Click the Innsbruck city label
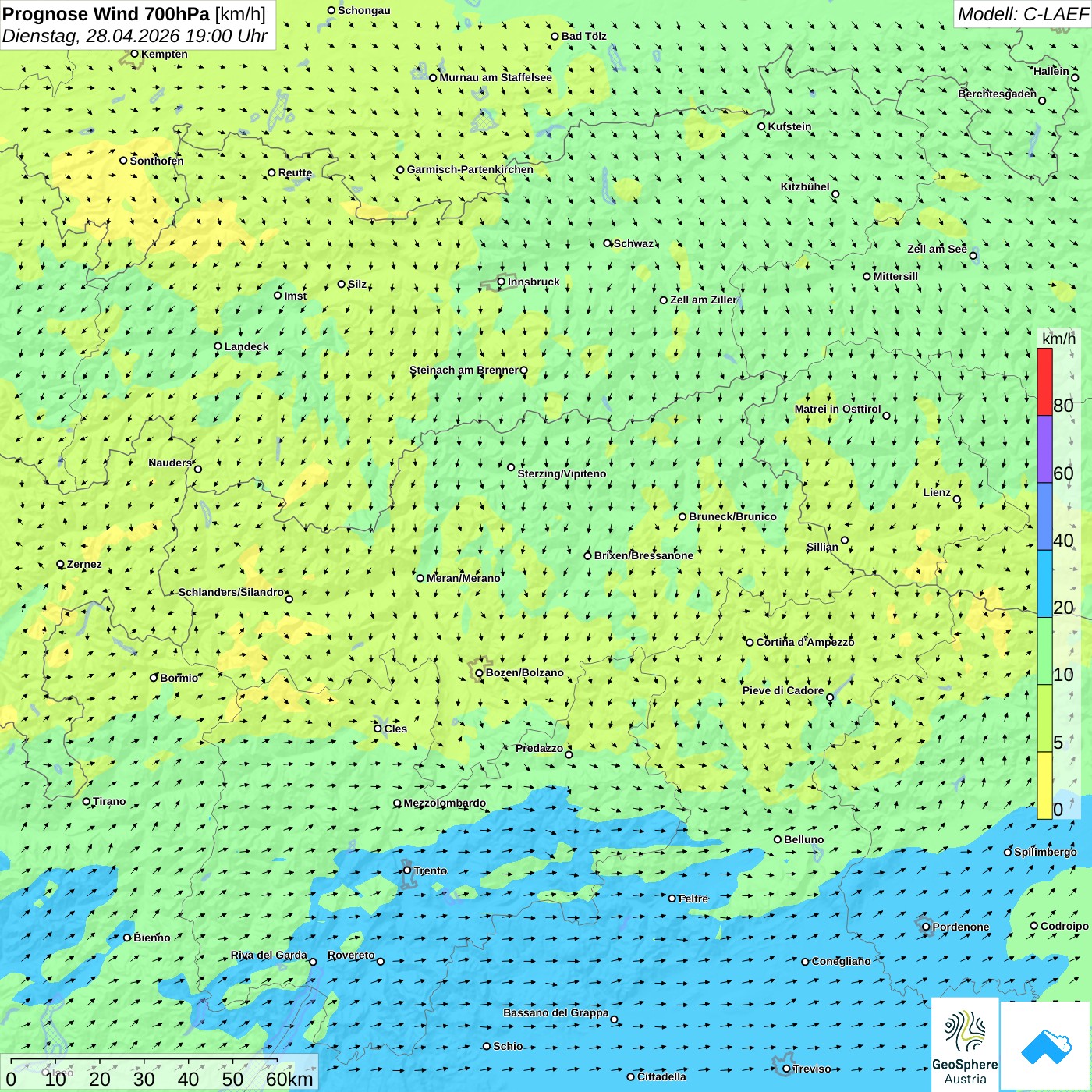 [x=534, y=282]
